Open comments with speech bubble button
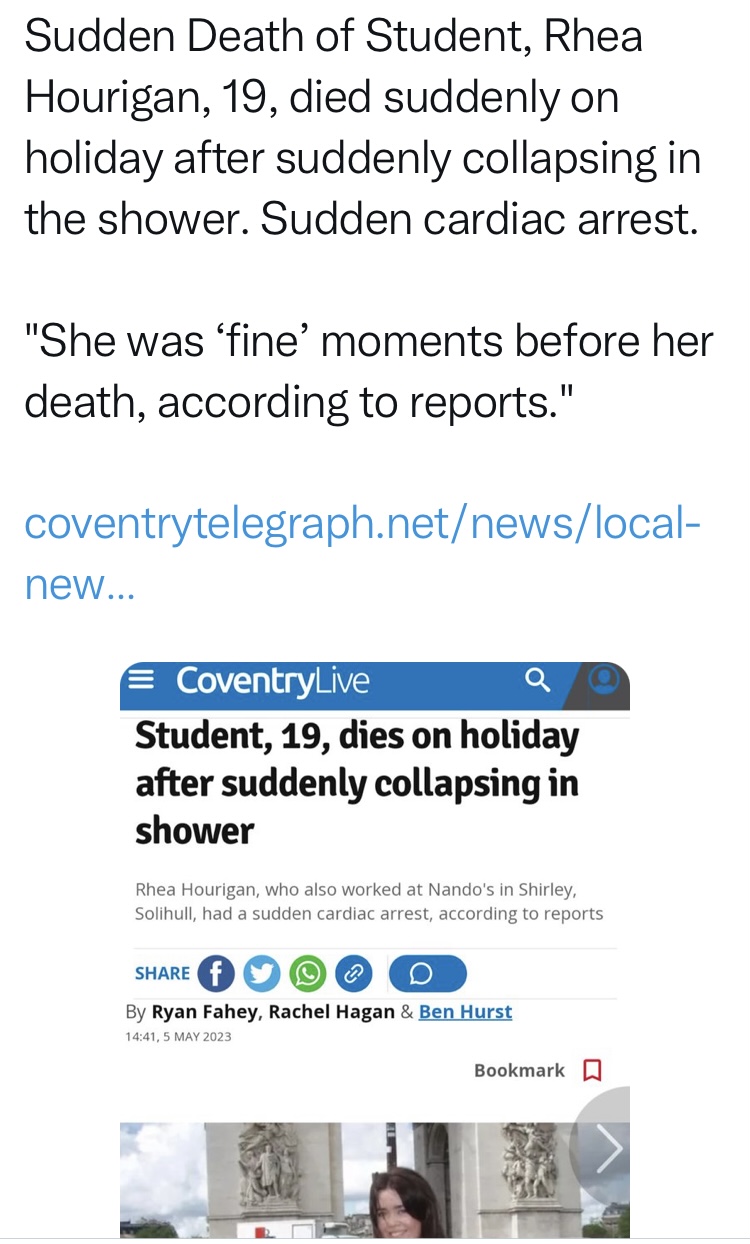 click(426, 973)
